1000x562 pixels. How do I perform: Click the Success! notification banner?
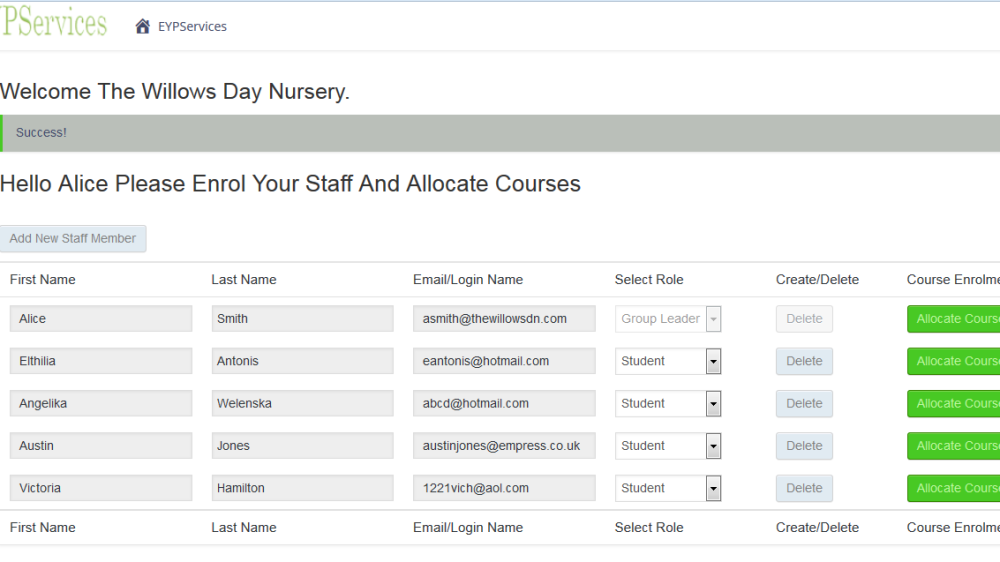click(500, 133)
